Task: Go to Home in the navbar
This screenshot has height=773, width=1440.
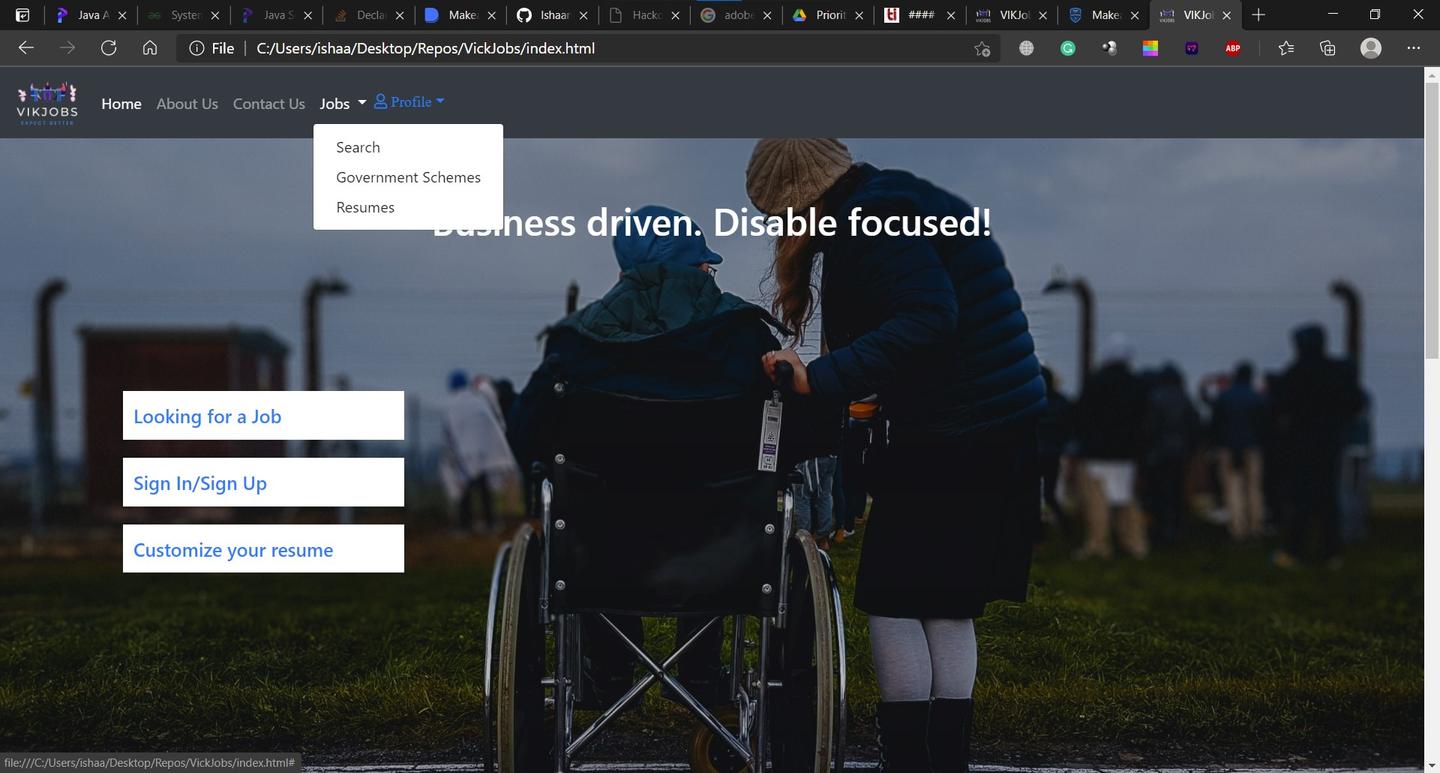Action: (121, 104)
